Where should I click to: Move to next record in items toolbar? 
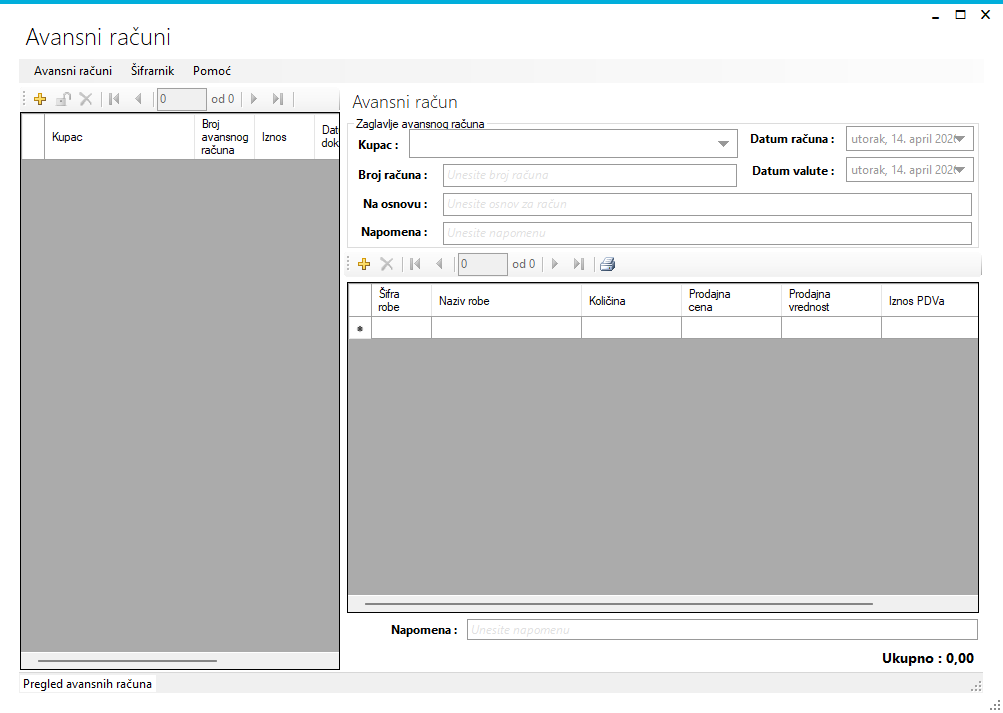(555, 264)
